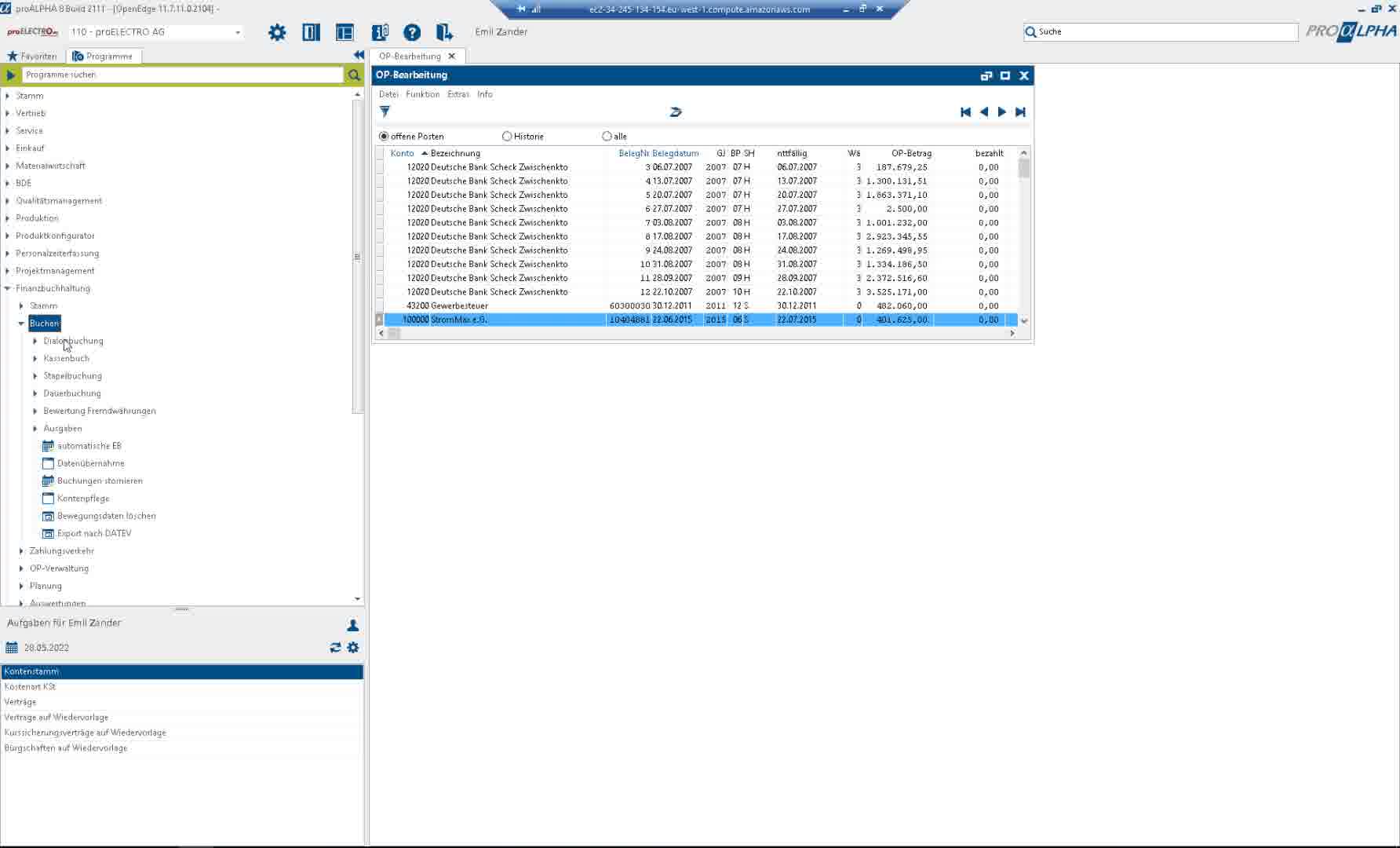This screenshot has width=1400, height=848.
Task: Switch to Programme tab
Action: (x=103, y=56)
